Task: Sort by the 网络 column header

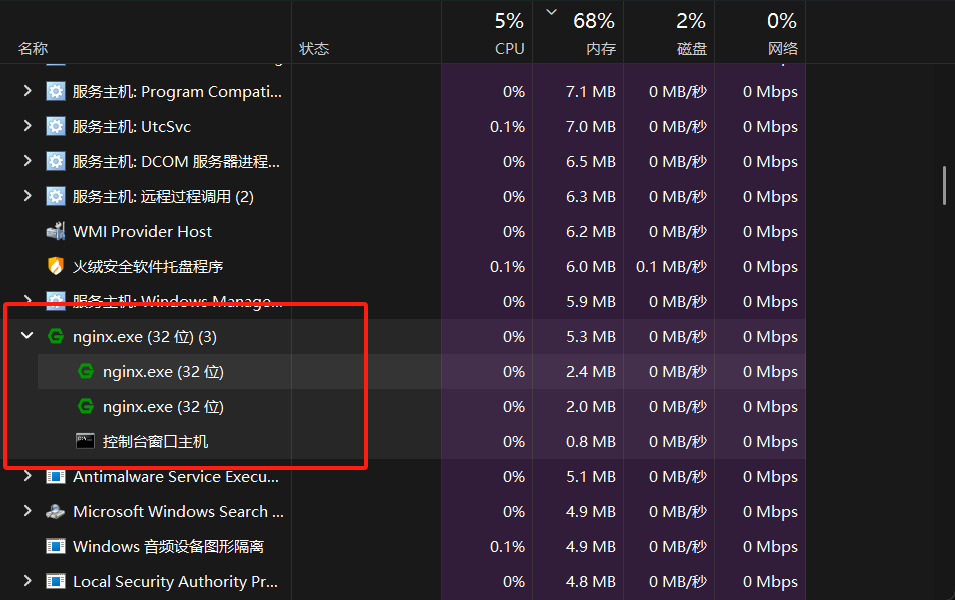Action: 783,49
